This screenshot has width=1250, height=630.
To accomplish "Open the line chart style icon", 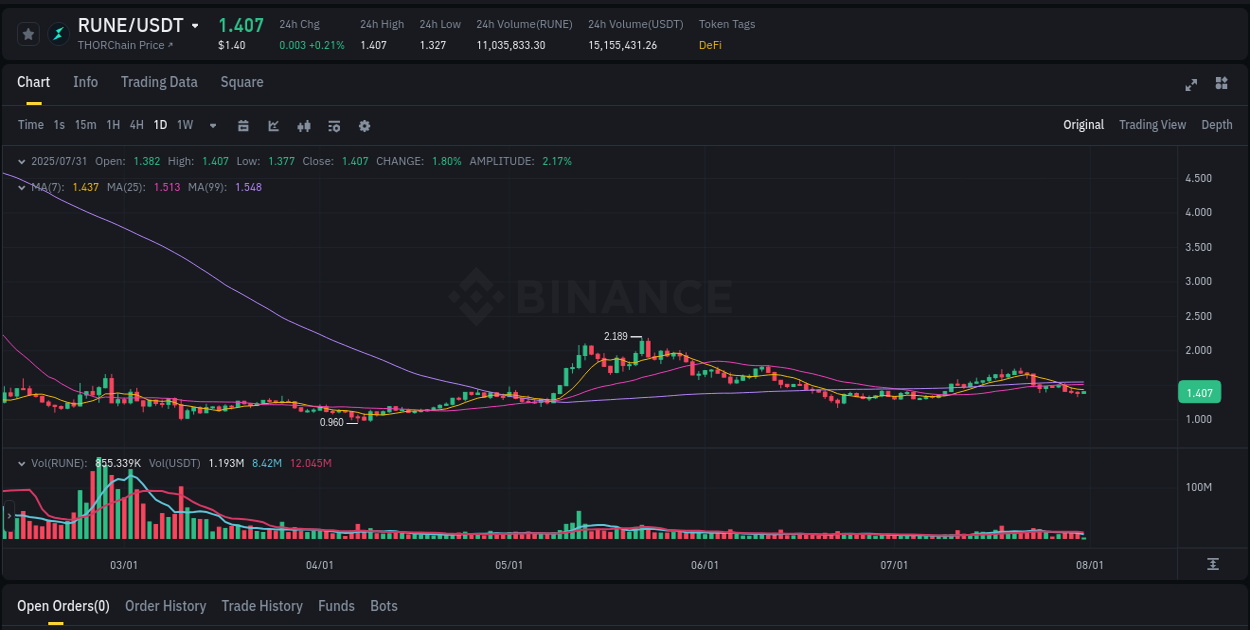I will click(x=273, y=126).
